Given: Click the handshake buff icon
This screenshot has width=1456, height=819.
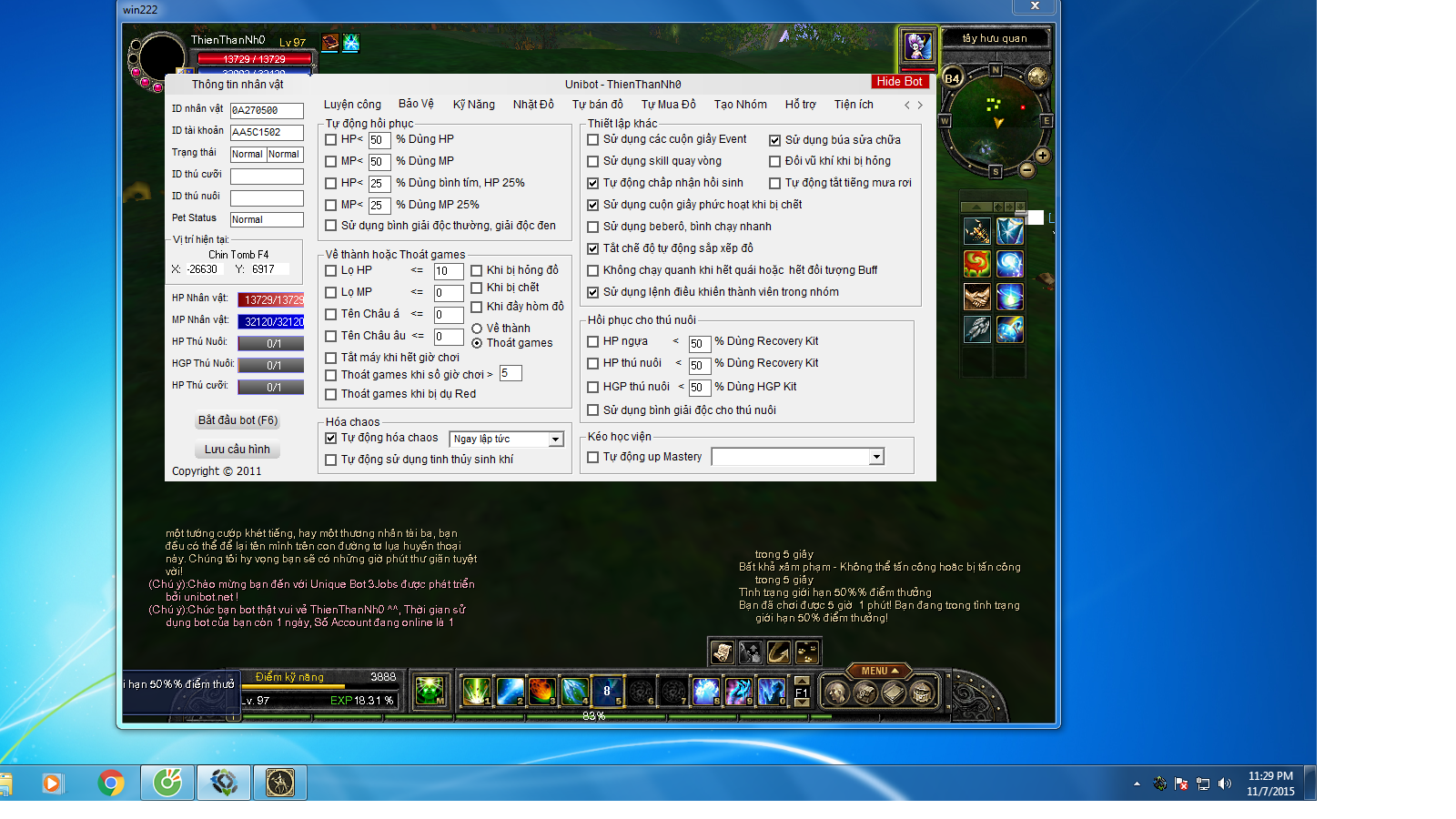Looking at the screenshot, I should click(x=977, y=297).
